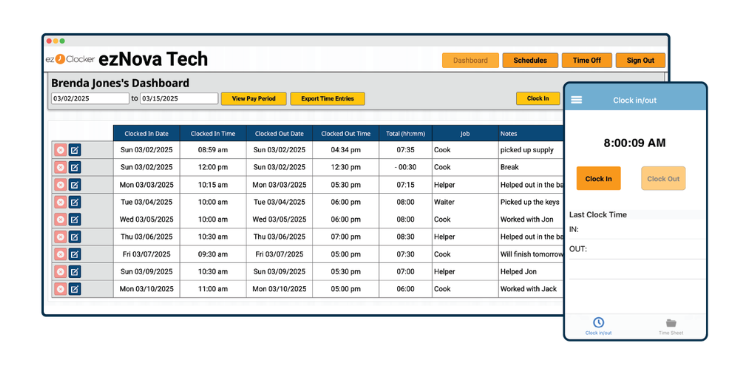Edit the Thu 03/06/2025 entry
This screenshot has width=750, height=375.
[x=75, y=237]
